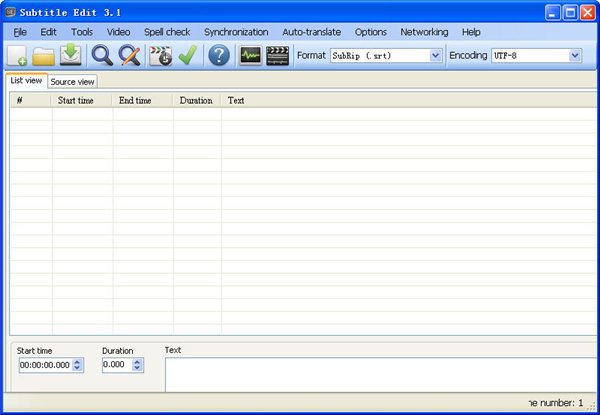Open the Networking menu
This screenshot has width=600, height=415.
tap(424, 32)
